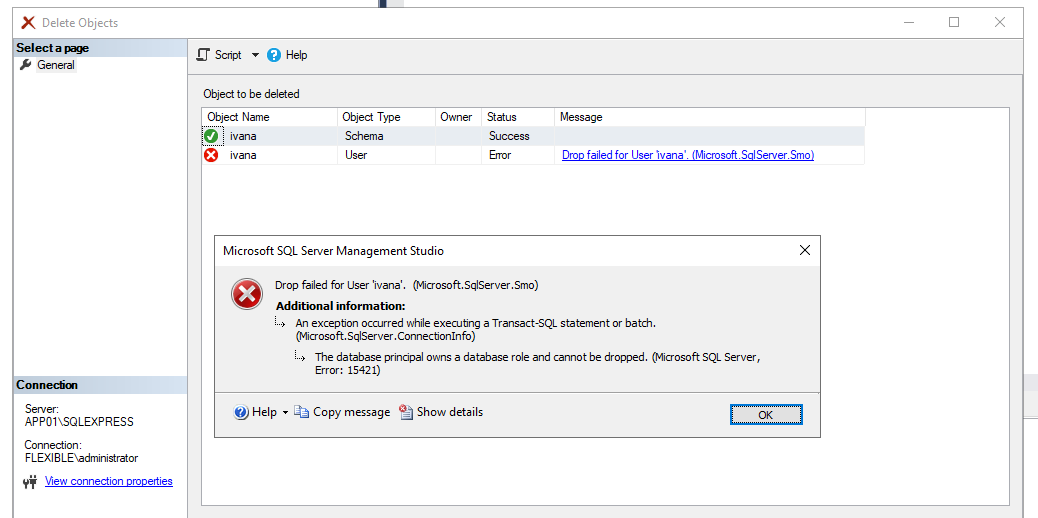Image resolution: width=1038 pixels, height=518 pixels.
Task: Click the Script icon in the toolbar
Action: click(203, 55)
